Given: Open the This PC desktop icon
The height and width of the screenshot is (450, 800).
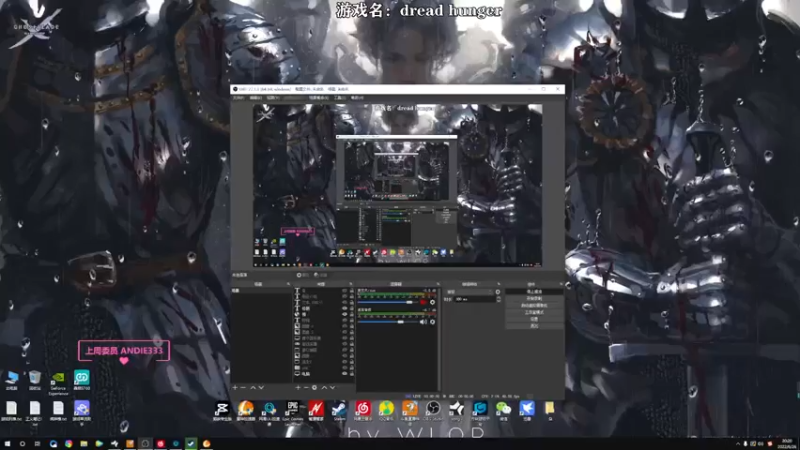Looking at the screenshot, I should coord(11,381).
